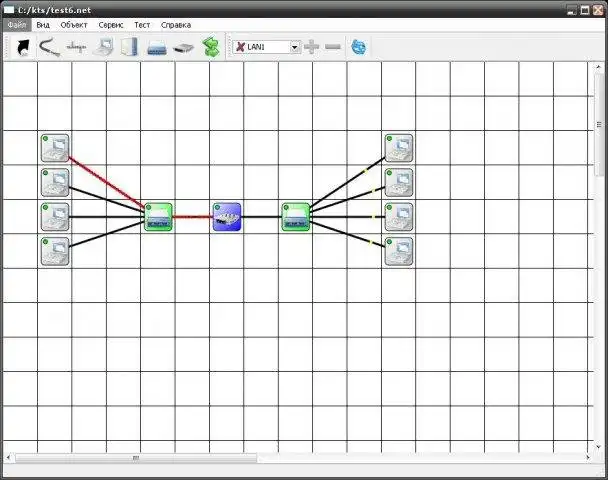Select the computer device tool
Viewport: 608px width, 480px height.
pos(104,47)
